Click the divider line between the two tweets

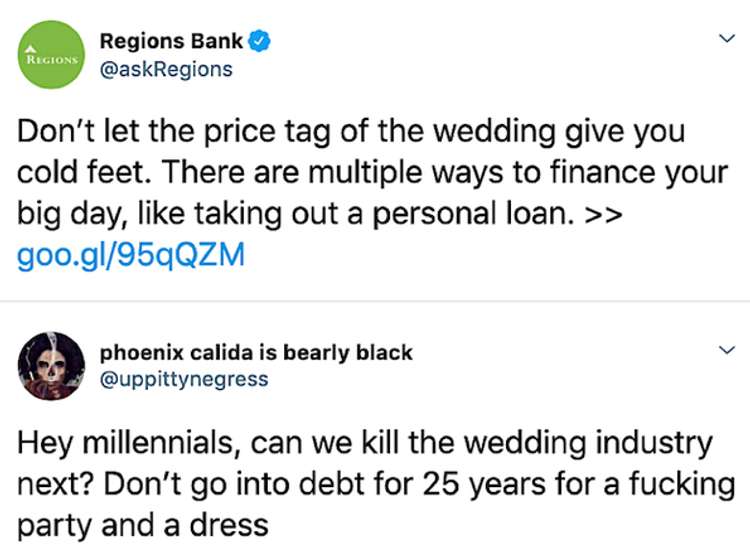[375, 302]
